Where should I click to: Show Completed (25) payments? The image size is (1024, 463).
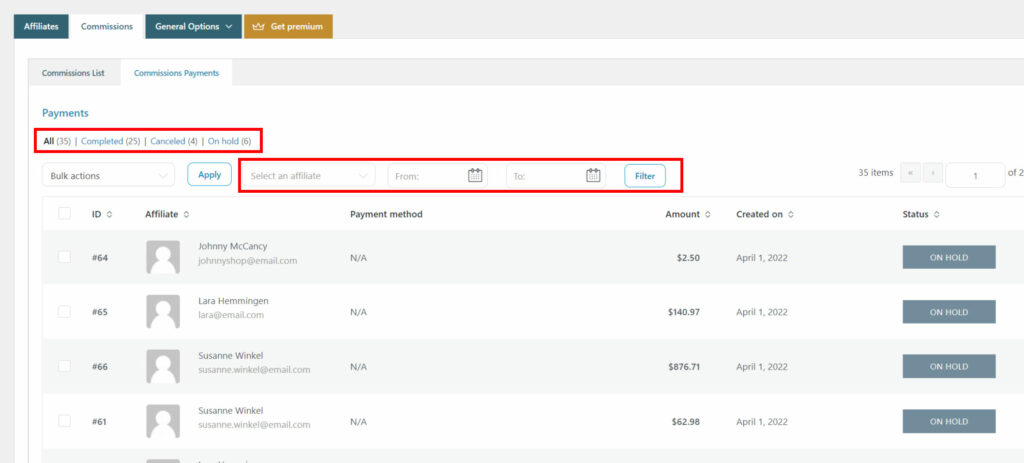click(x=110, y=141)
